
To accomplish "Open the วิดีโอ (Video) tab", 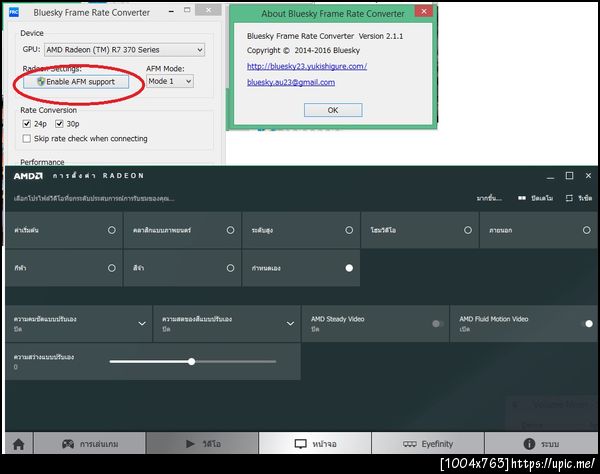I will [x=203, y=444].
